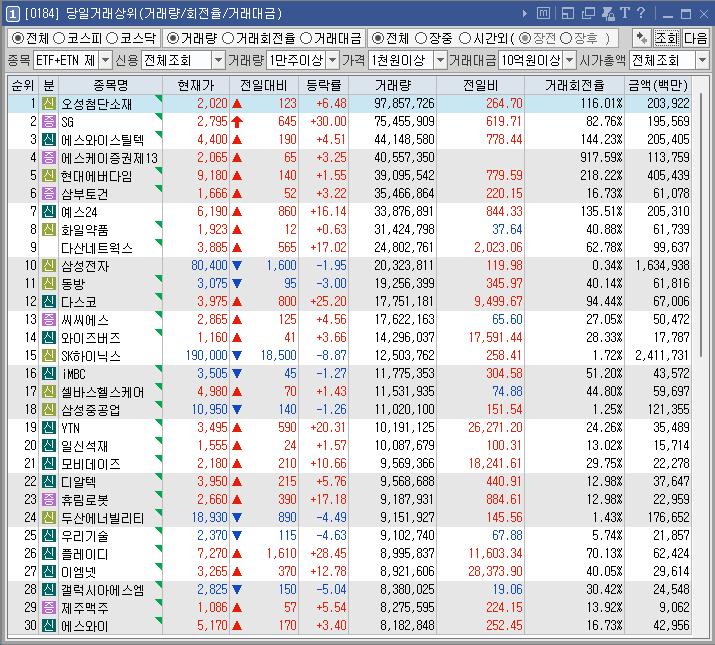Click the 증 badge next to 삼부토건
The image size is (715, 645).
pos(49,193)
